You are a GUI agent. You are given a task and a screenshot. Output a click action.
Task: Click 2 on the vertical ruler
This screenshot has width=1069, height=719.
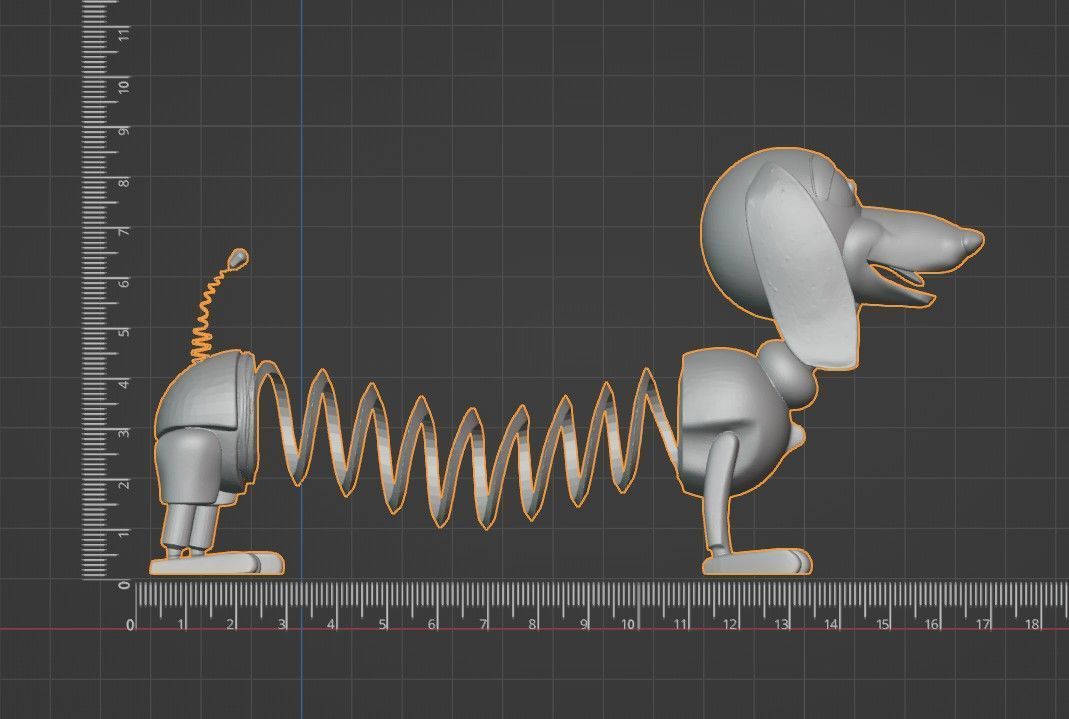coord(123,484)
